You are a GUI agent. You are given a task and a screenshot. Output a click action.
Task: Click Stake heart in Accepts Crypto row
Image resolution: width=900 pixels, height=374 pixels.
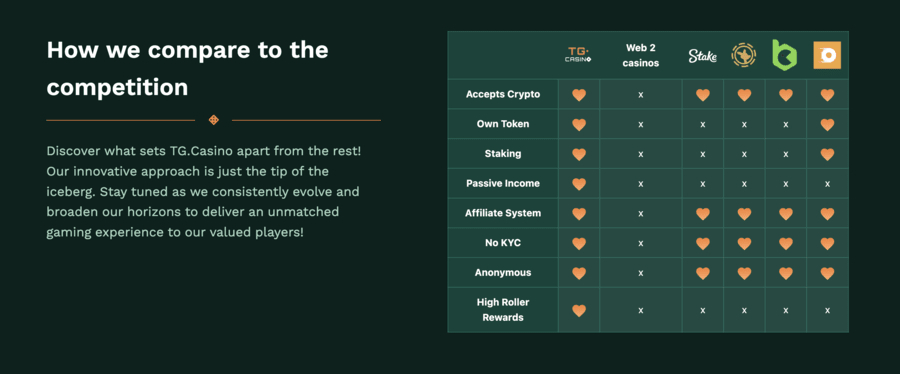(x=703, y=95)
